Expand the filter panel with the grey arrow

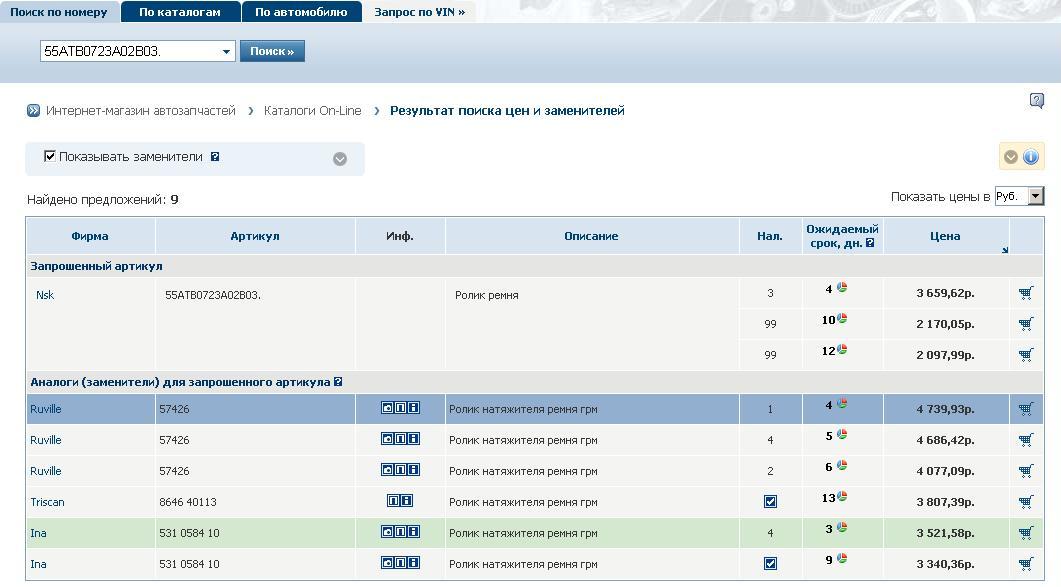click(x=340, y=158)
